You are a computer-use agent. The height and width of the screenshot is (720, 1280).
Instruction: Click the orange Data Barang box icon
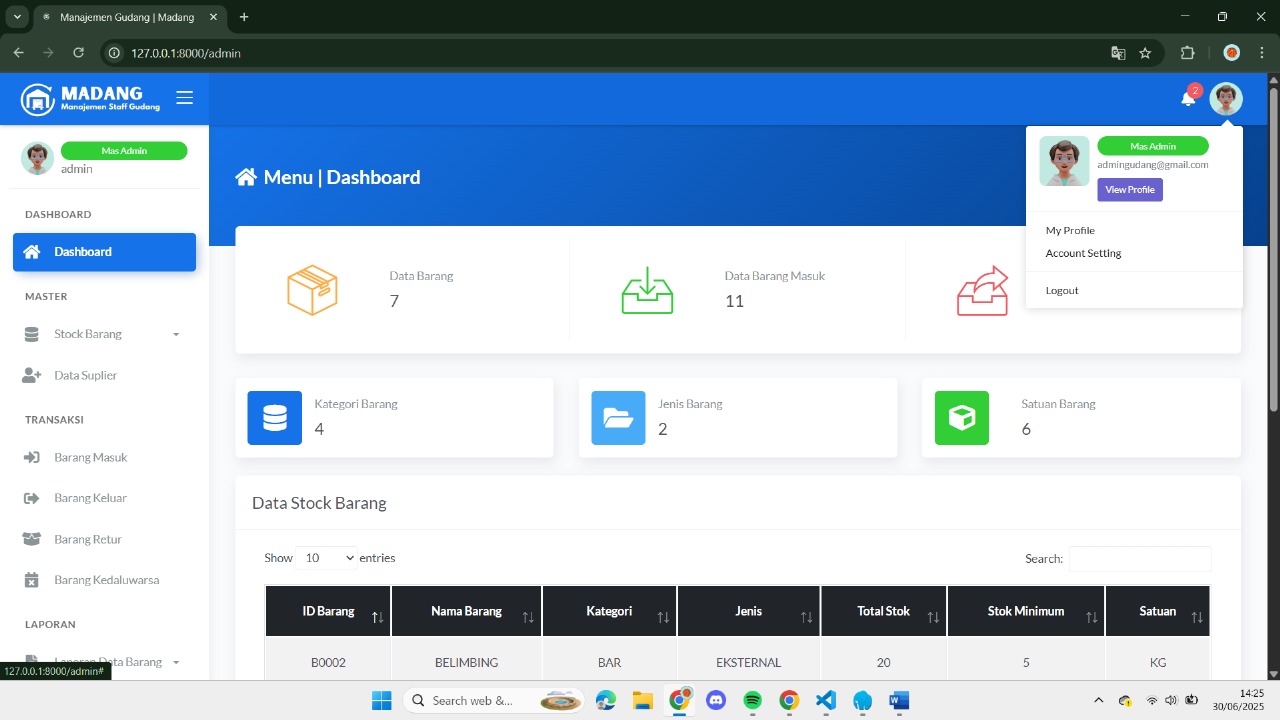(312, 290)
